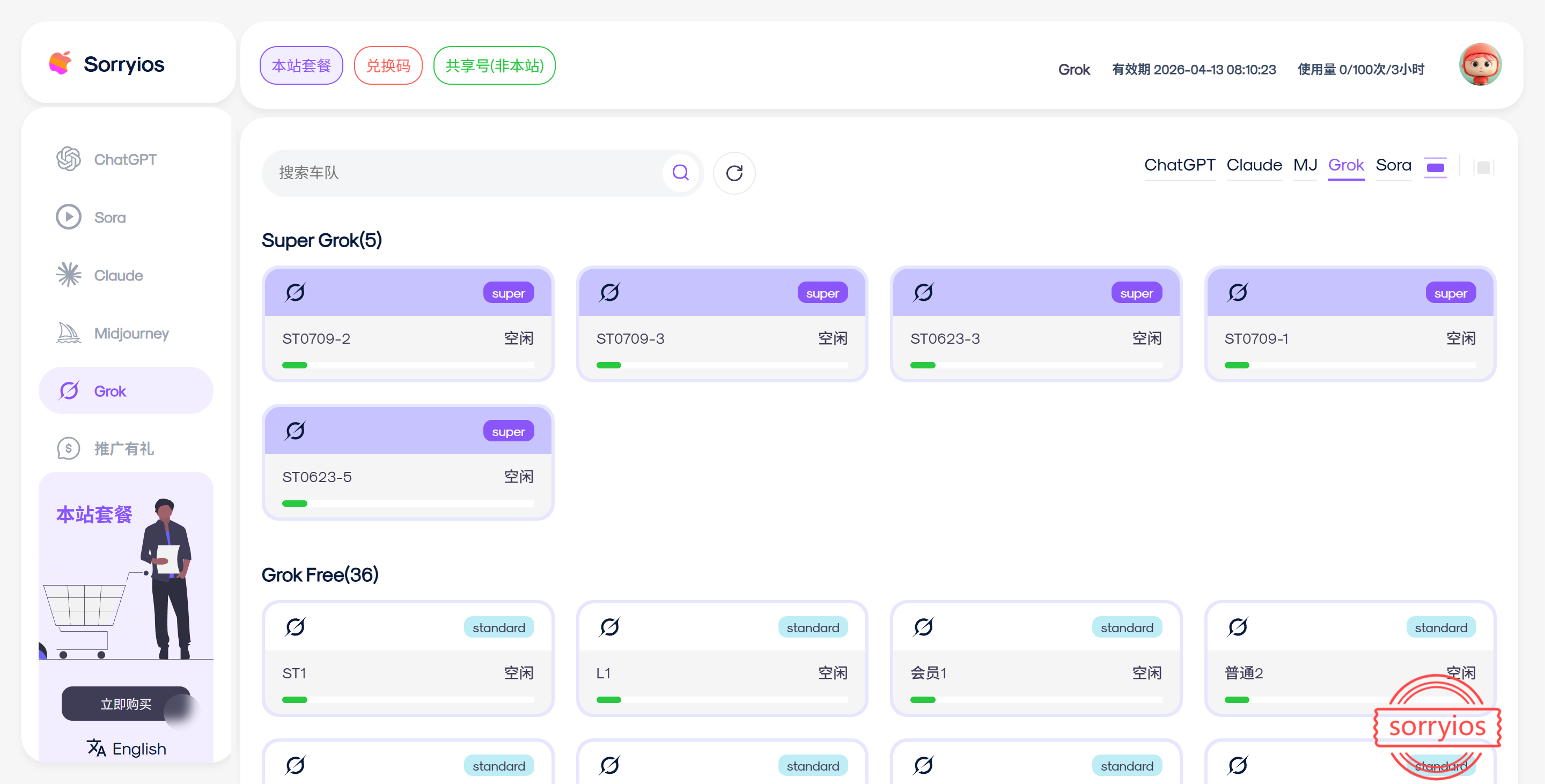Screen dimensions: 1545x784
Task: Click the usage progress bar on ST0623-5
Action: pos(408,504)
